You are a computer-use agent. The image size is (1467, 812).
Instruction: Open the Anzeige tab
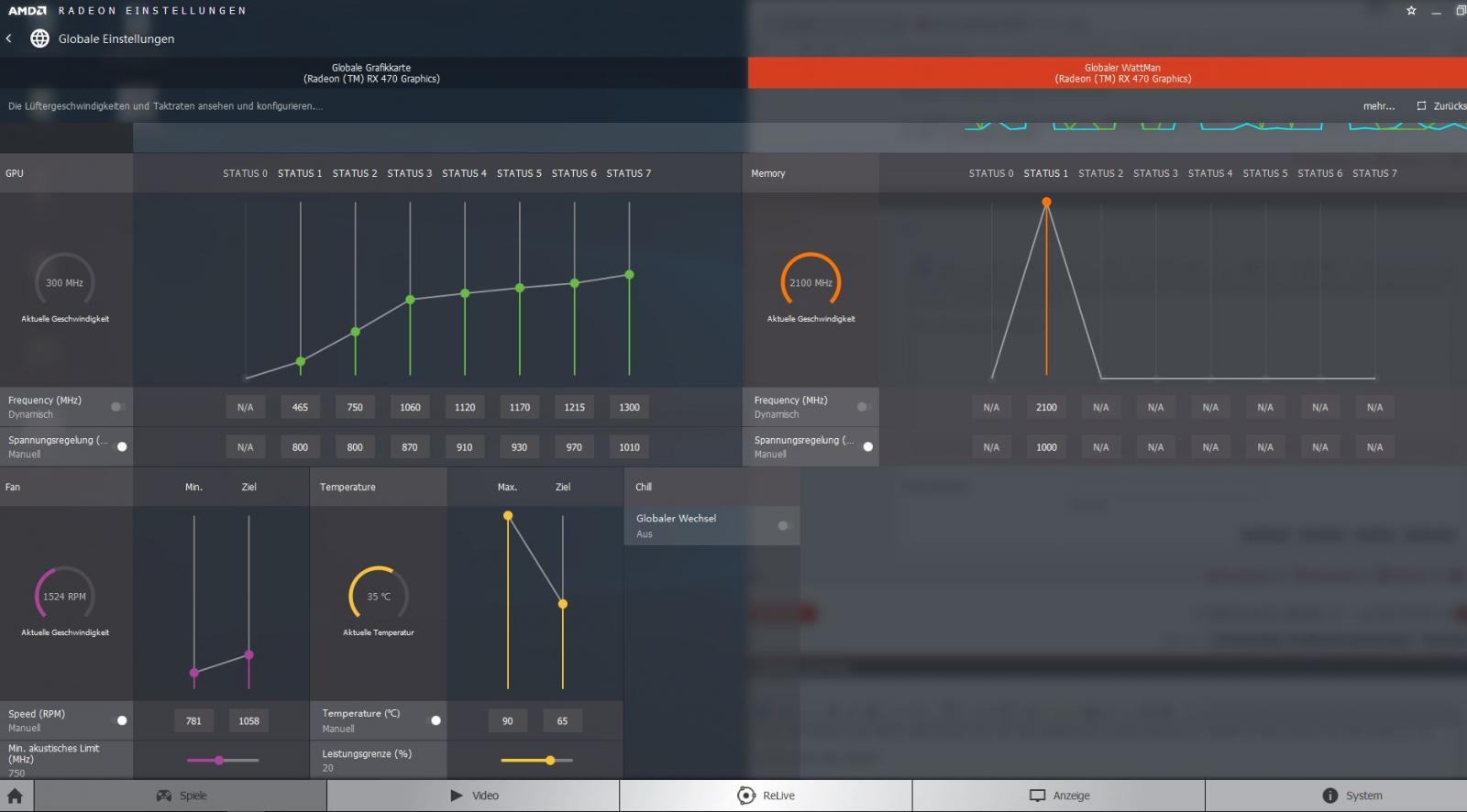click(1059, 796)
